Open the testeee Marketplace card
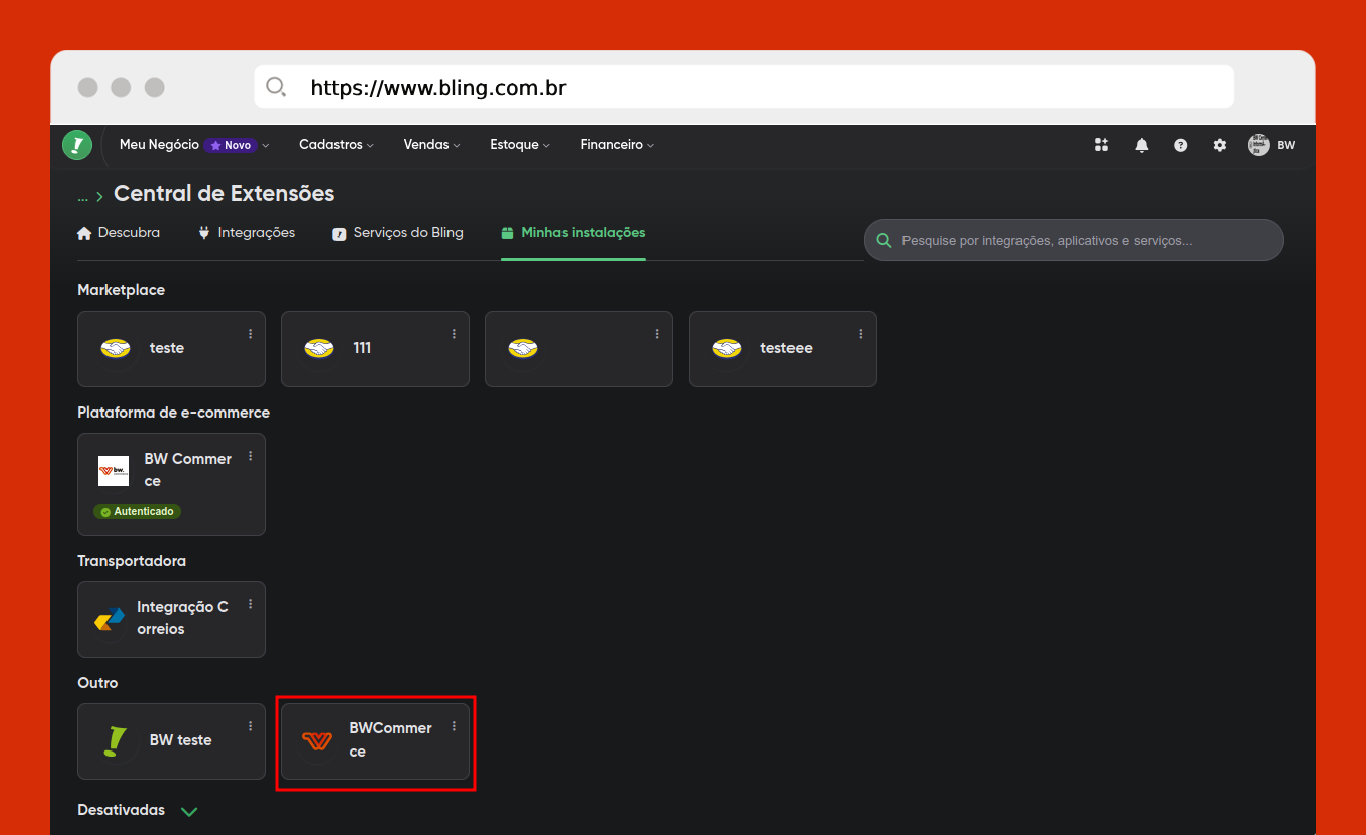The width and height of the screenshot is (1366, 835). click(x=783, y=349)
